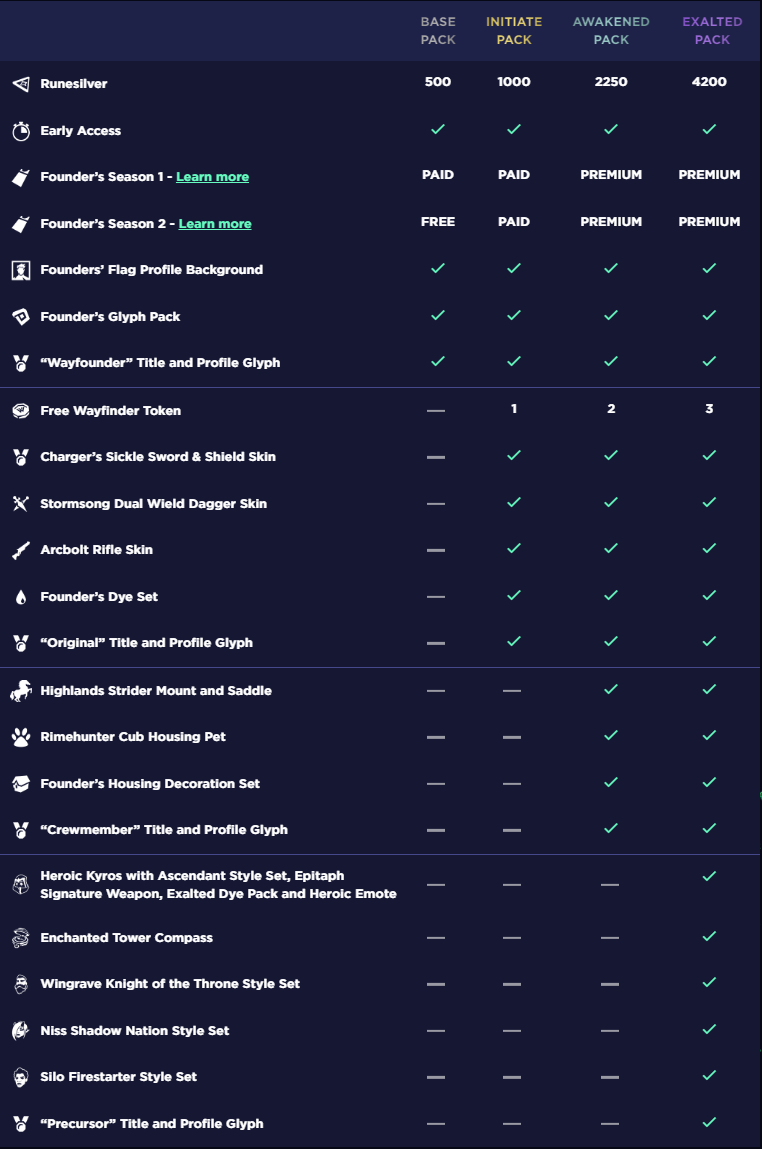Viewport: 762px width, 1149px height.
Task: Click the Enchanted Tower Compass icon
Action: point(21,937)
